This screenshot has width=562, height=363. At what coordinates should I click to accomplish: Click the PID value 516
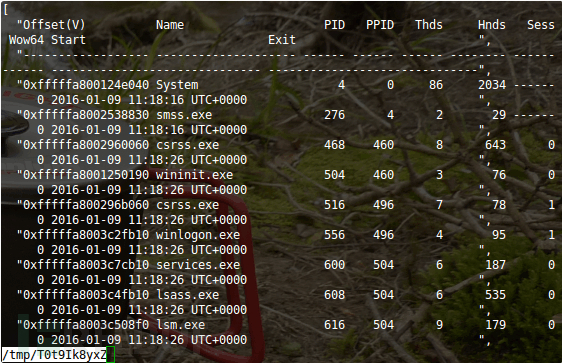pos(334,205)
